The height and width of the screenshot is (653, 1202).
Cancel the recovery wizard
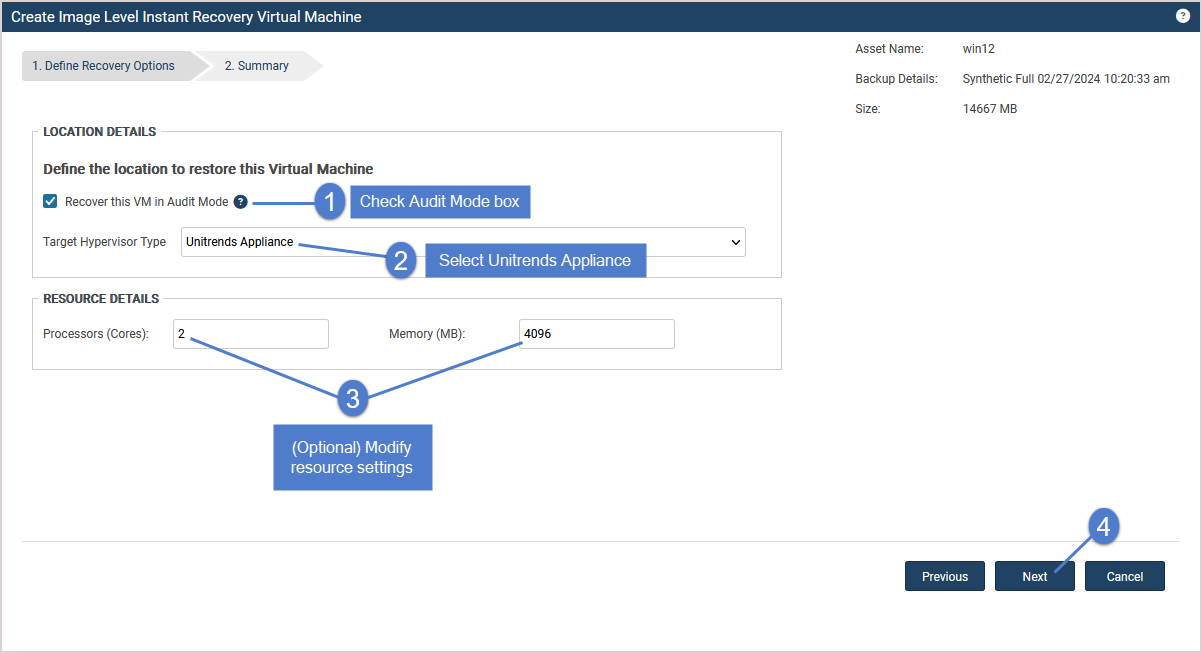point(1125,576)
